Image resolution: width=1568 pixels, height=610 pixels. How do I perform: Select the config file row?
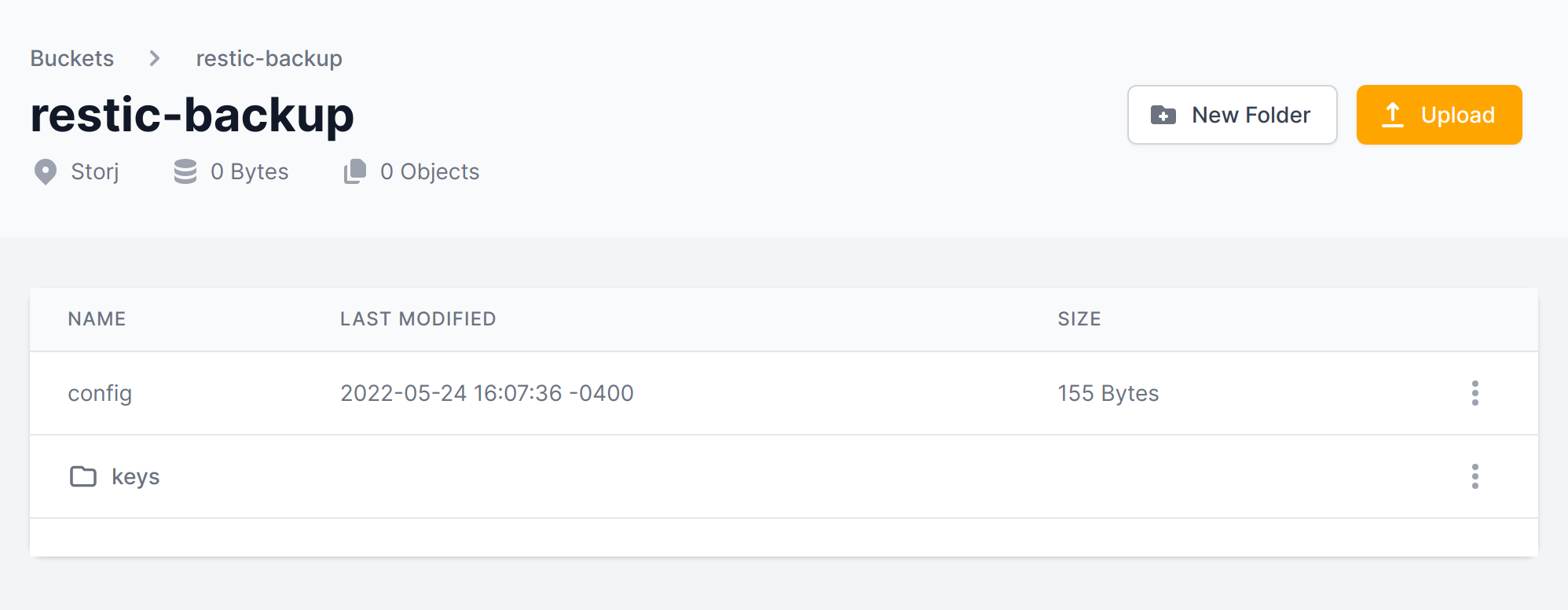(100, 393)
